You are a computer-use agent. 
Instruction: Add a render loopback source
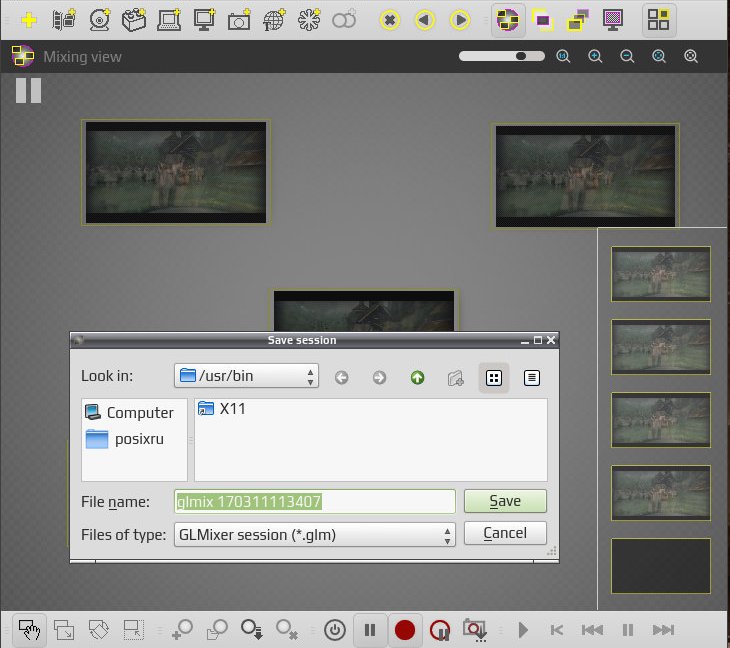[x=169, y=20]
